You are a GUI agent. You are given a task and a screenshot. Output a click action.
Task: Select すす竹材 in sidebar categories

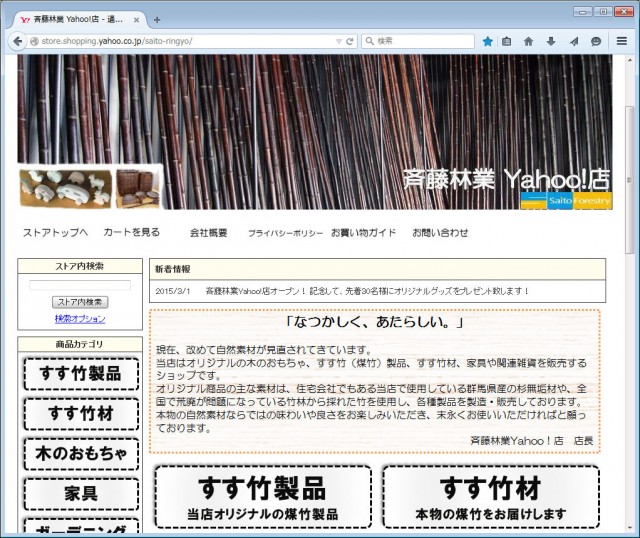[81, 414]
